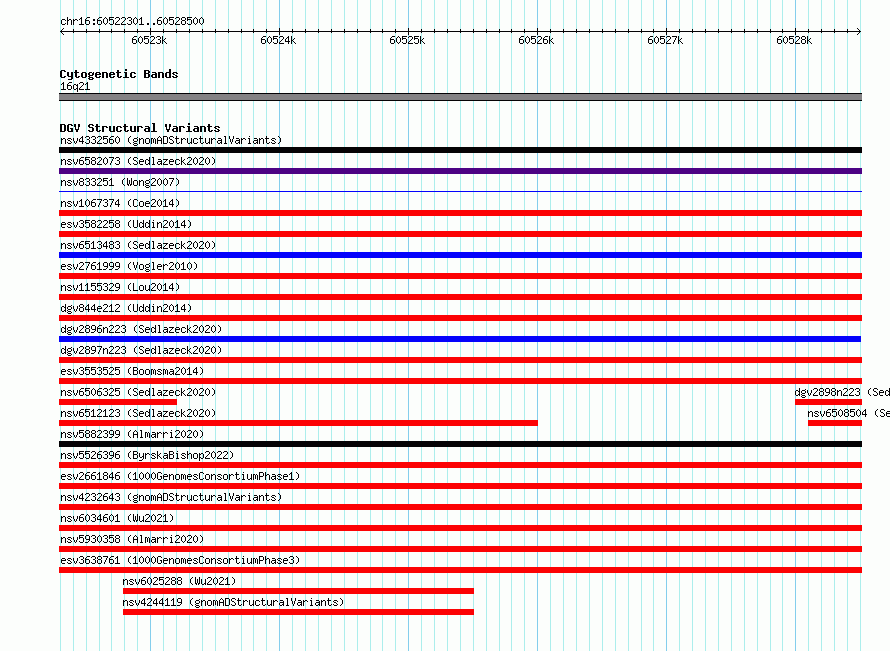Click the chr16:60522301..60528500 coordinate label
Viewport: 890px width, 651px height.
point(132,22)
